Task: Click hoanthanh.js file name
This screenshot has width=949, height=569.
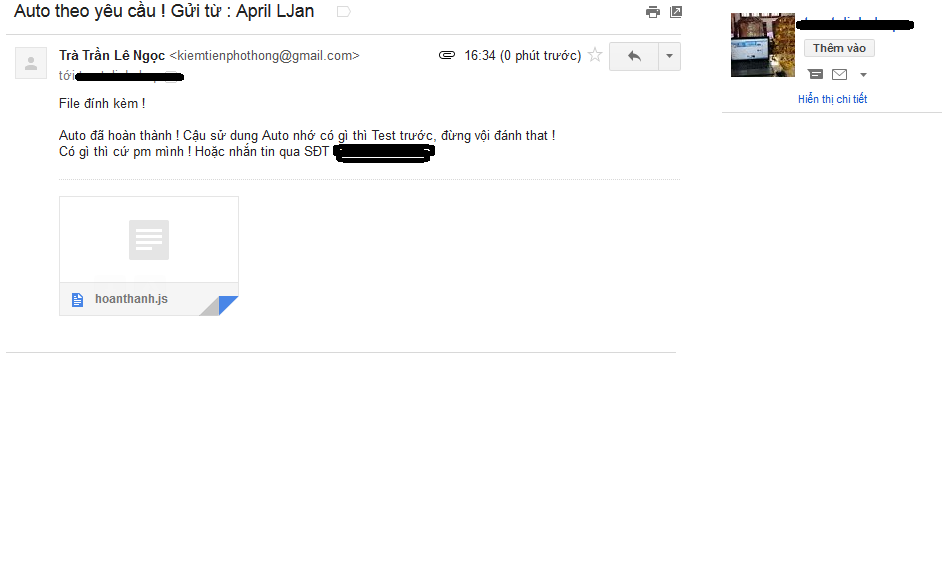Action: (x=131, y=299)
